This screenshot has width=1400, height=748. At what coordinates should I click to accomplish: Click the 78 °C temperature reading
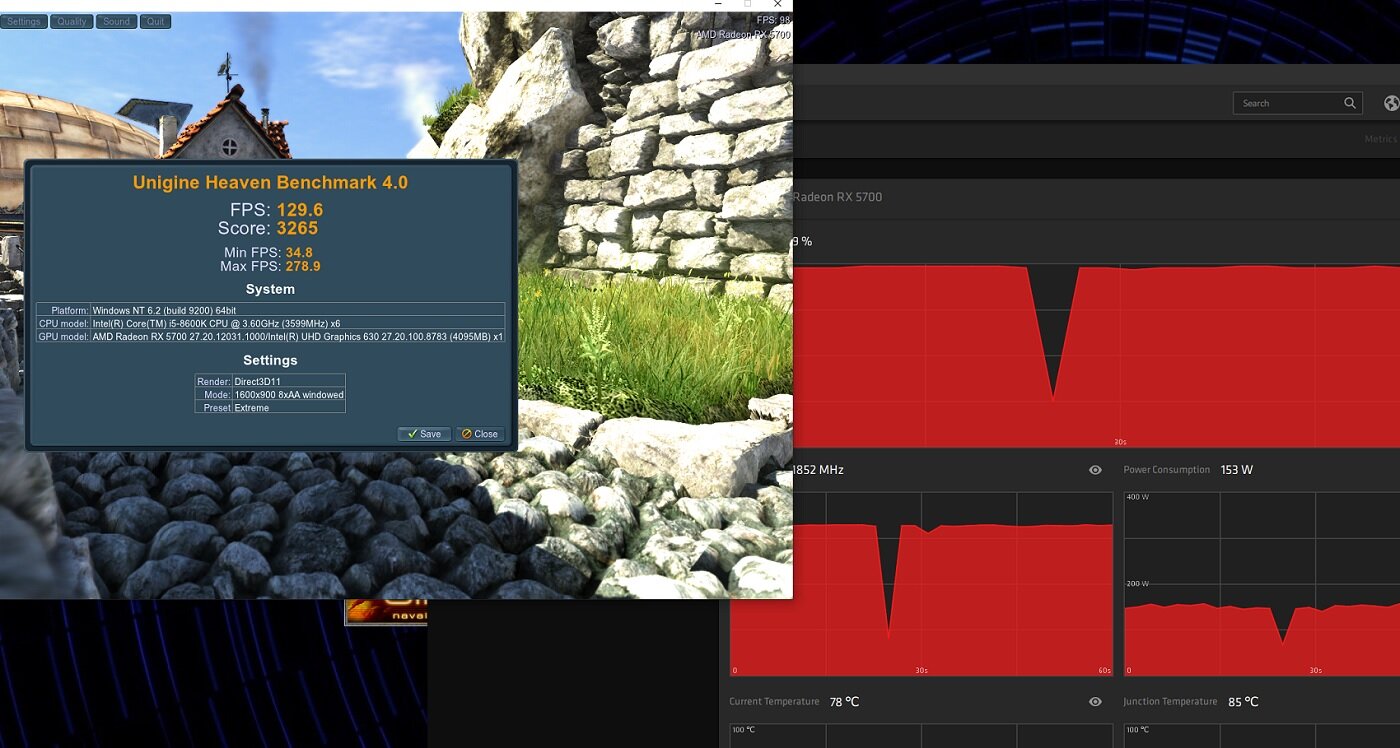[x=844, y=702]
